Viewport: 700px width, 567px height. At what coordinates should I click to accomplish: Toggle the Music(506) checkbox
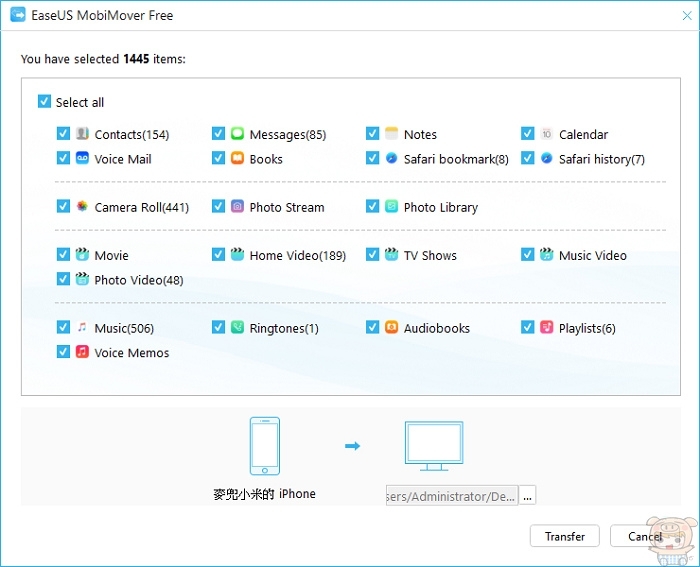64,328
